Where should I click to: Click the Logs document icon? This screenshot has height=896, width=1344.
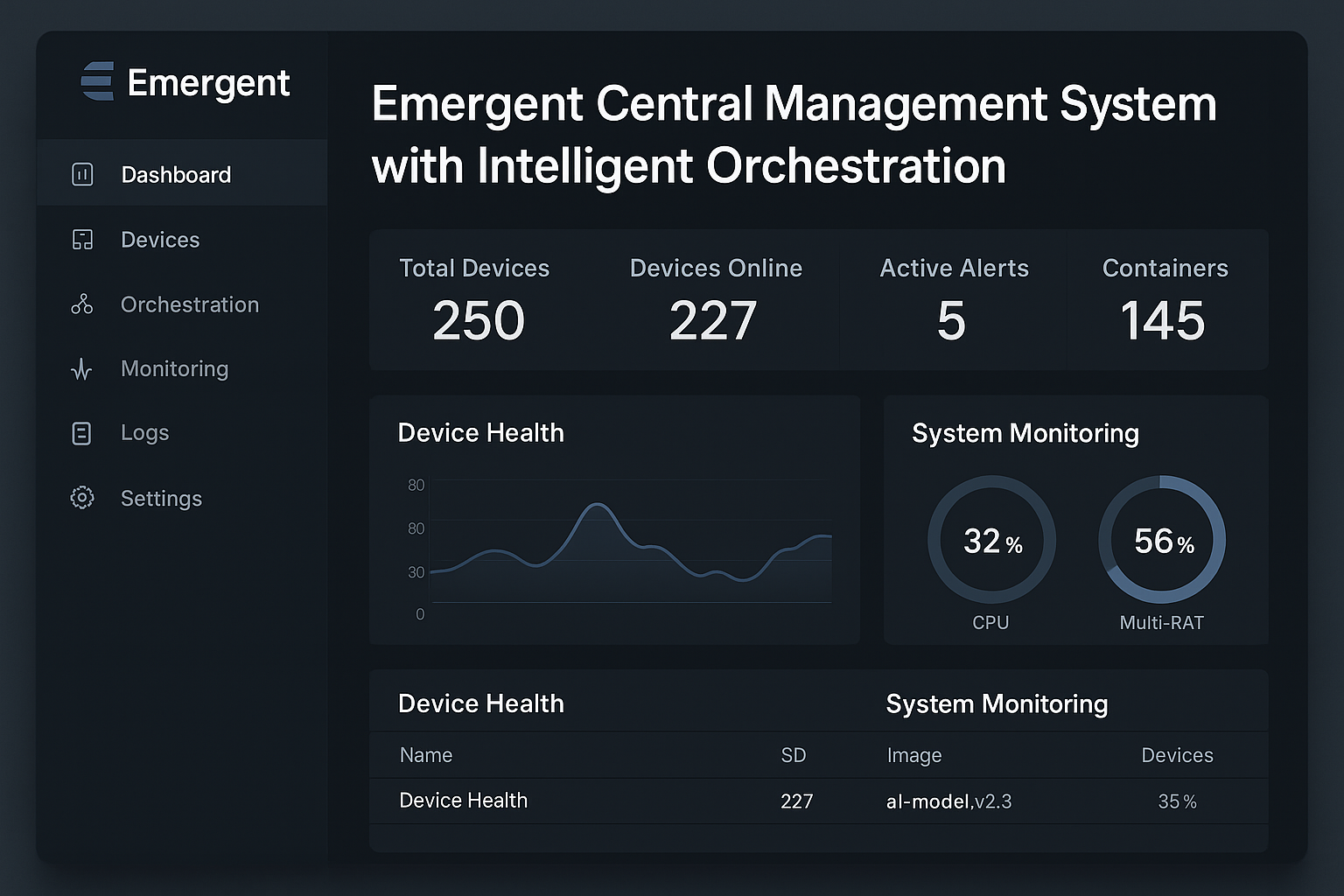pyautogui.click(x=81, y=433)
